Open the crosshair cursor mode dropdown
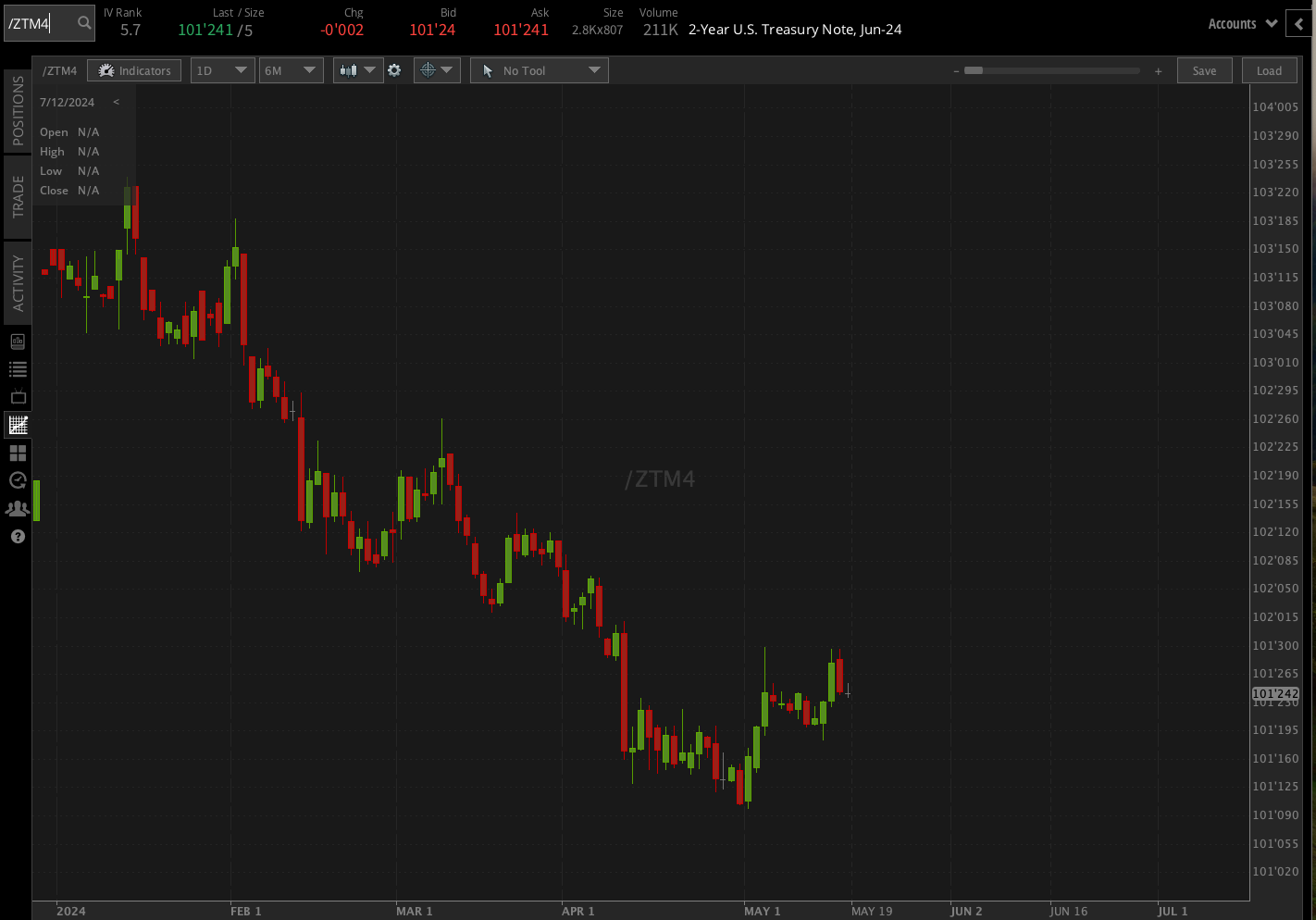 pos(437,70)
